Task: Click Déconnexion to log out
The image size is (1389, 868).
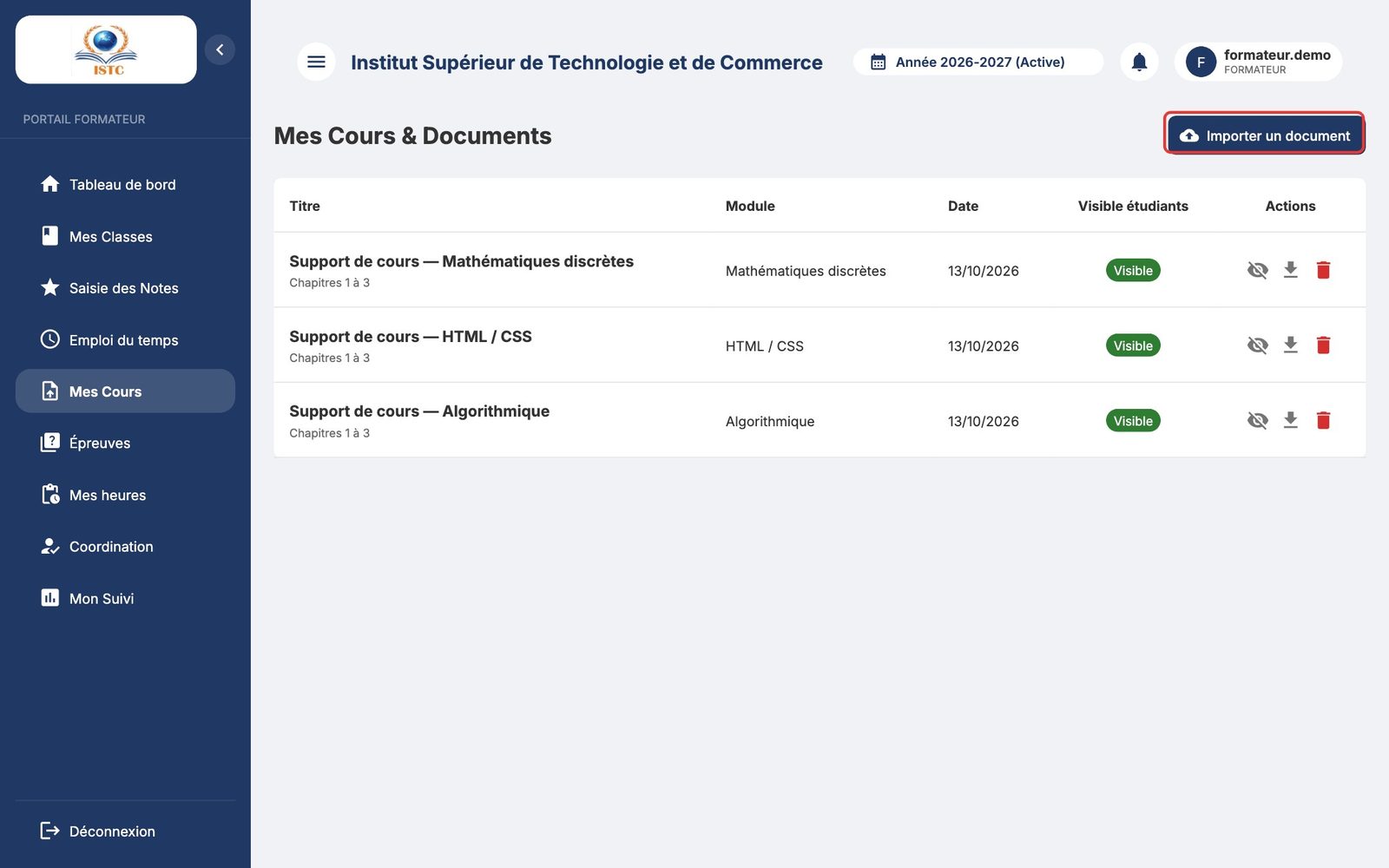Action: pos(125,831)
